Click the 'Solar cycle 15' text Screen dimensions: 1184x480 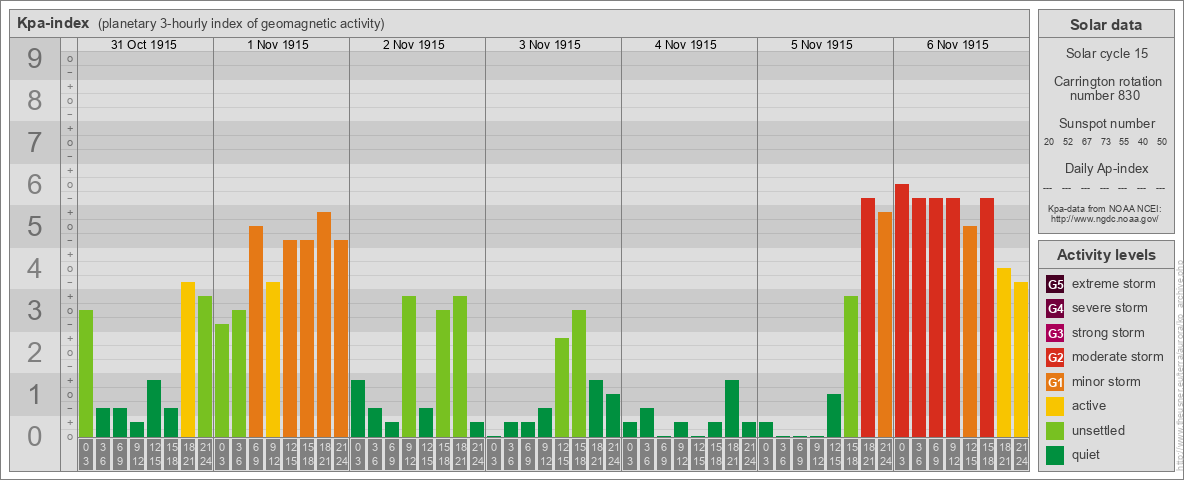(x=1106, y=54)
